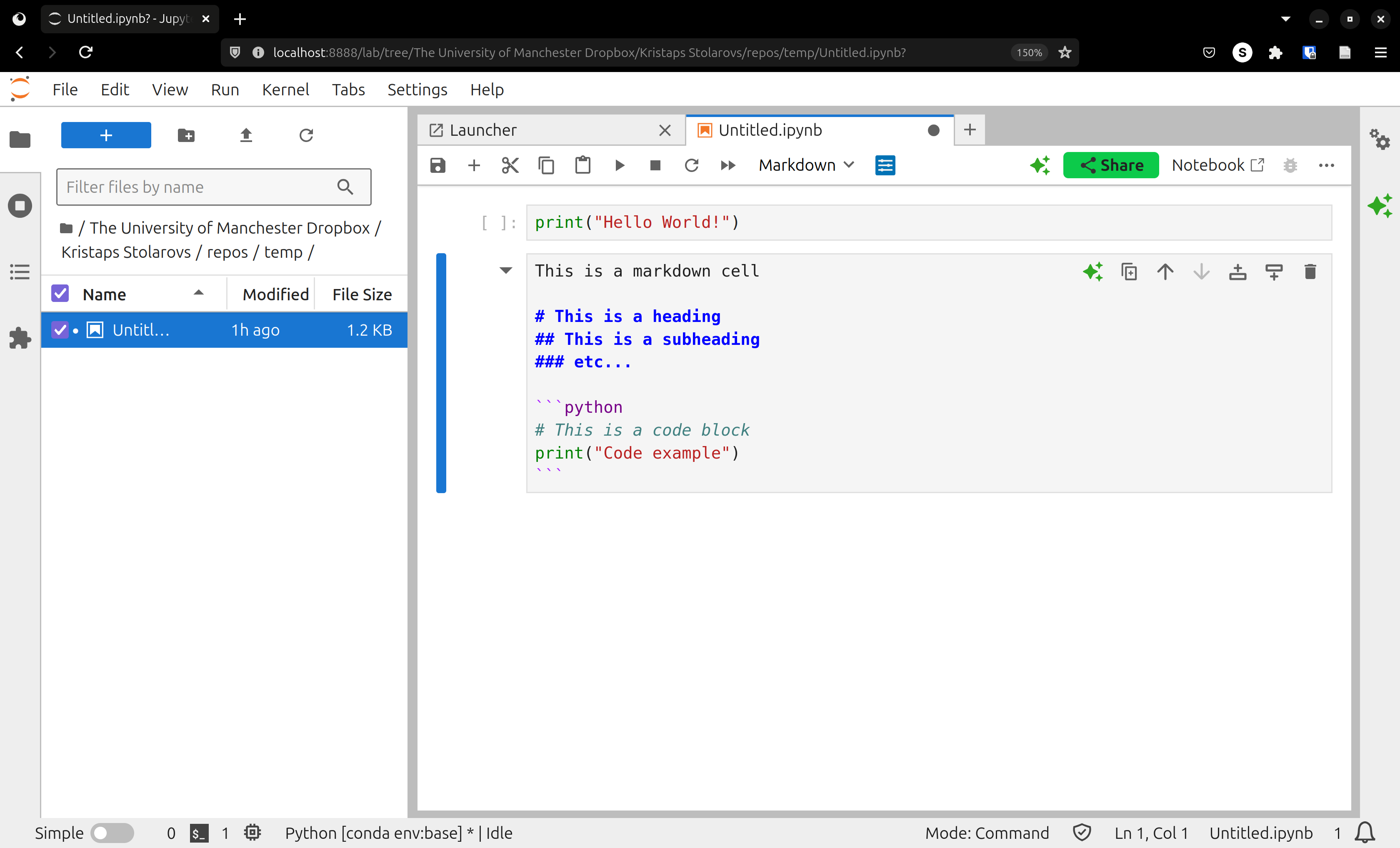This screenshot has width=1400, height=848.
Task: Run the selected cell with the play icon
Action: point(619,165)
